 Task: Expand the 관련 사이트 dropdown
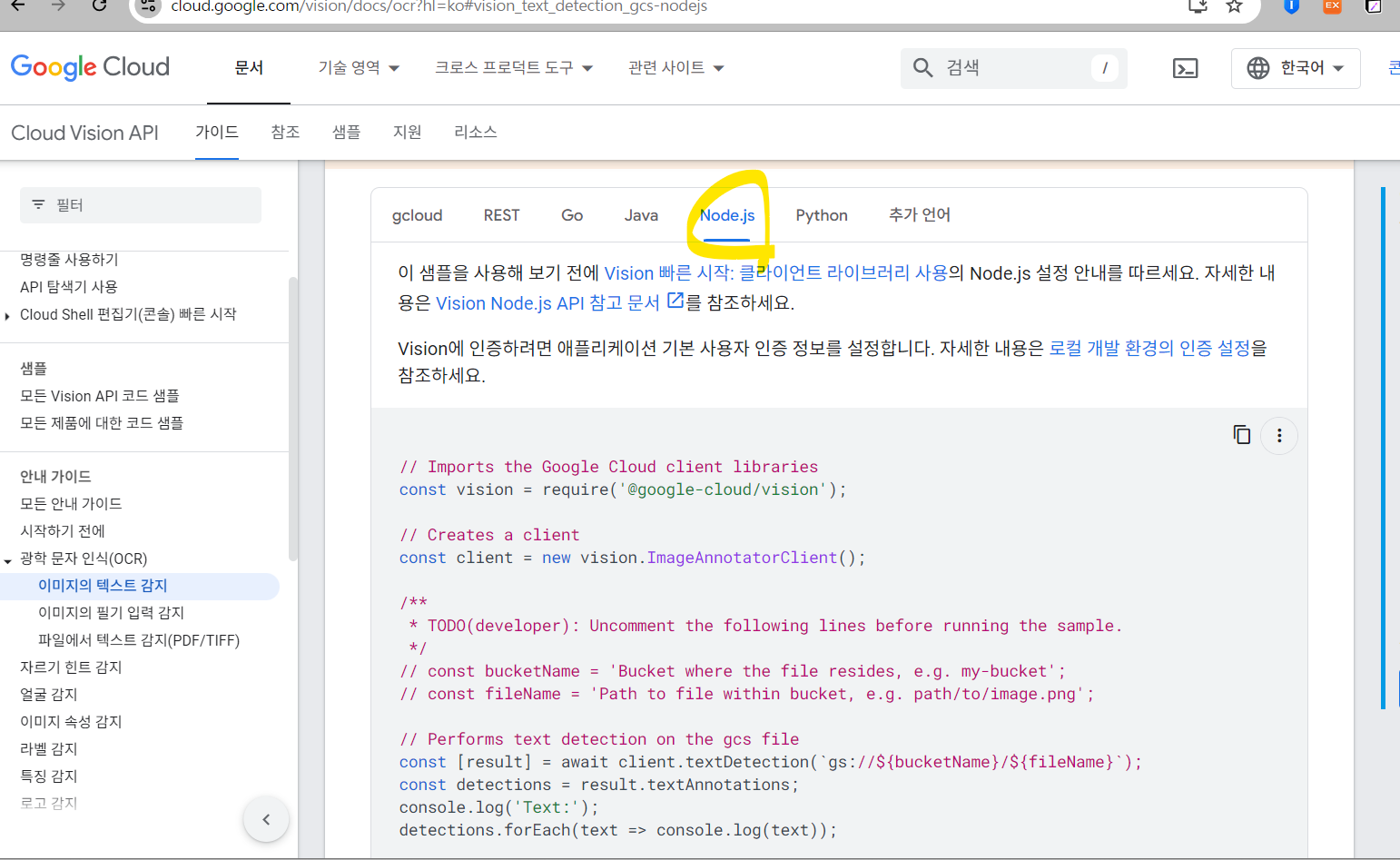676,68
